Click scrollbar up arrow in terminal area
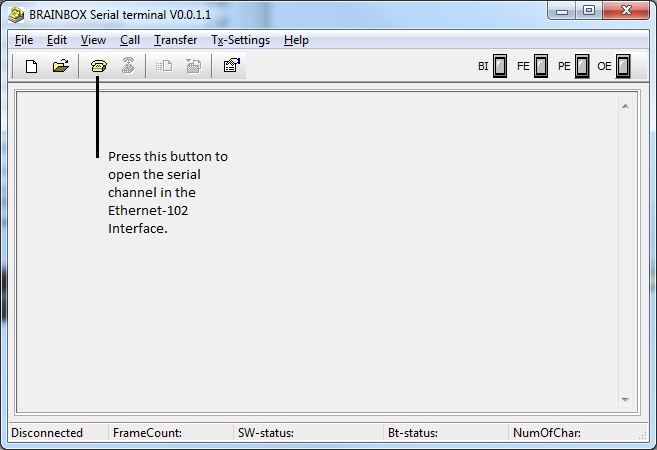Viewport: 657px width, 450px height. click(625, 106)
